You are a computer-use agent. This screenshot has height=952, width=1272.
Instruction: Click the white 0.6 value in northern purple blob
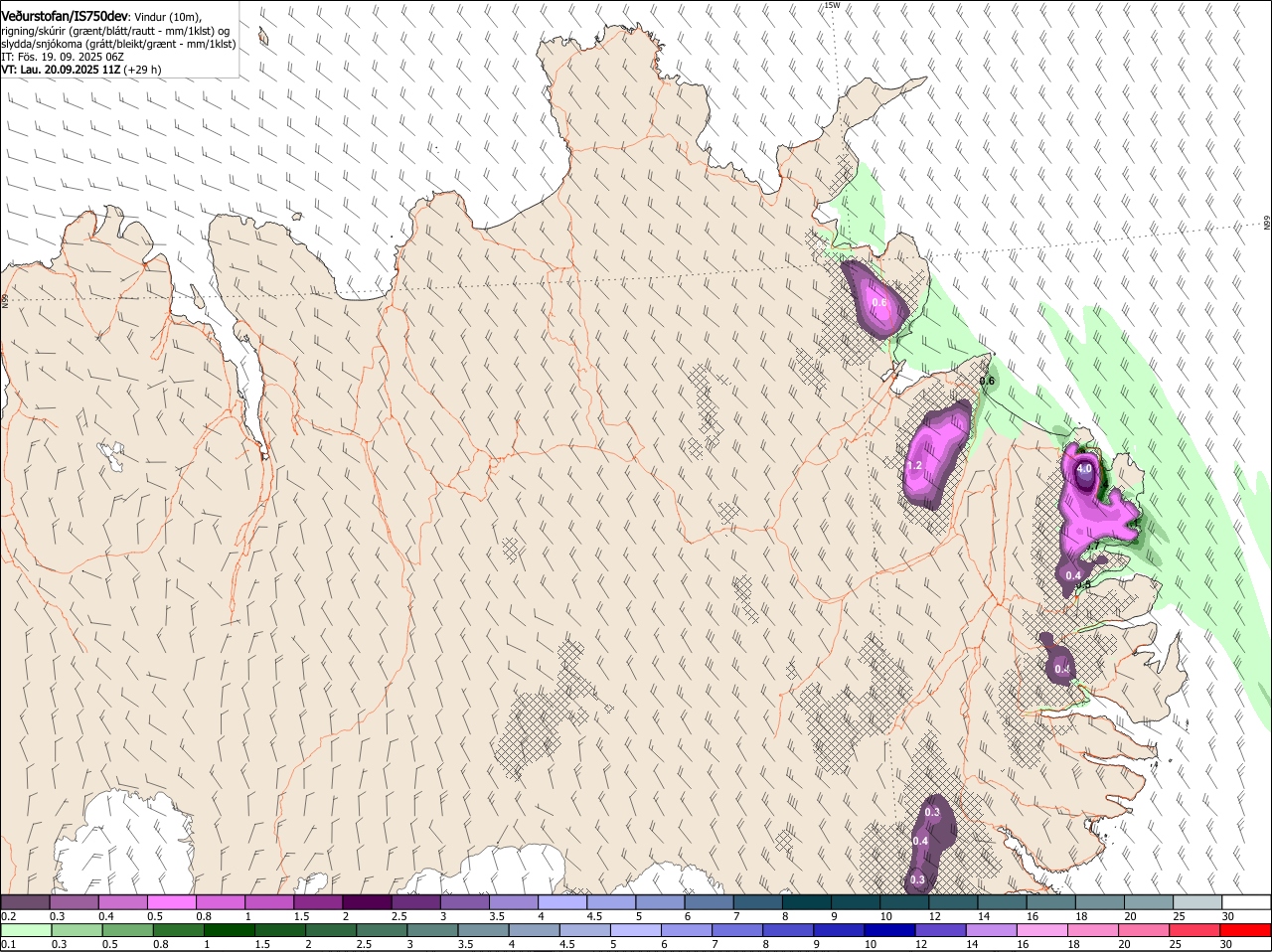[x=879, y=302]
